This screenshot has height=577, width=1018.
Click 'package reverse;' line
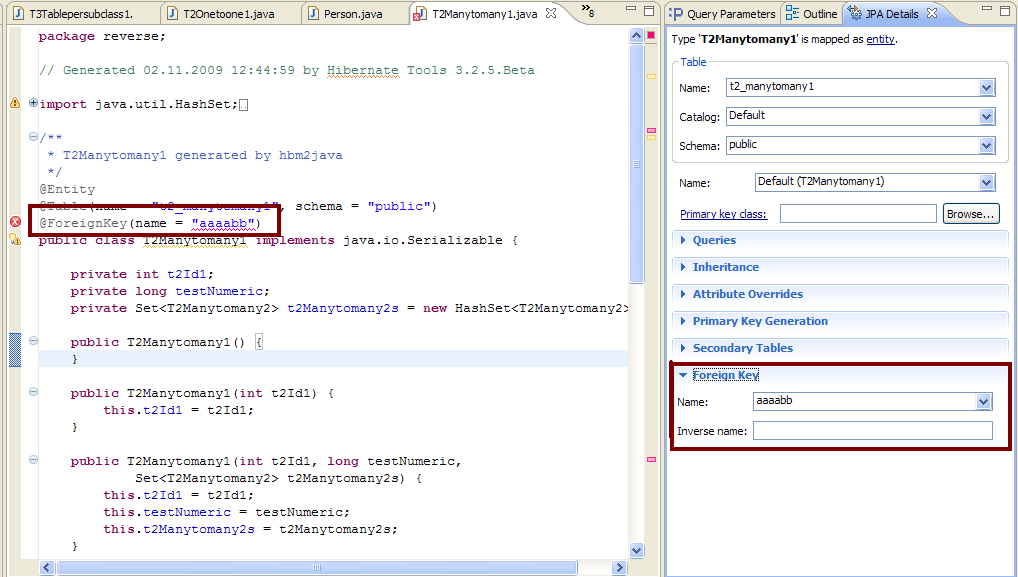point(102,36)
